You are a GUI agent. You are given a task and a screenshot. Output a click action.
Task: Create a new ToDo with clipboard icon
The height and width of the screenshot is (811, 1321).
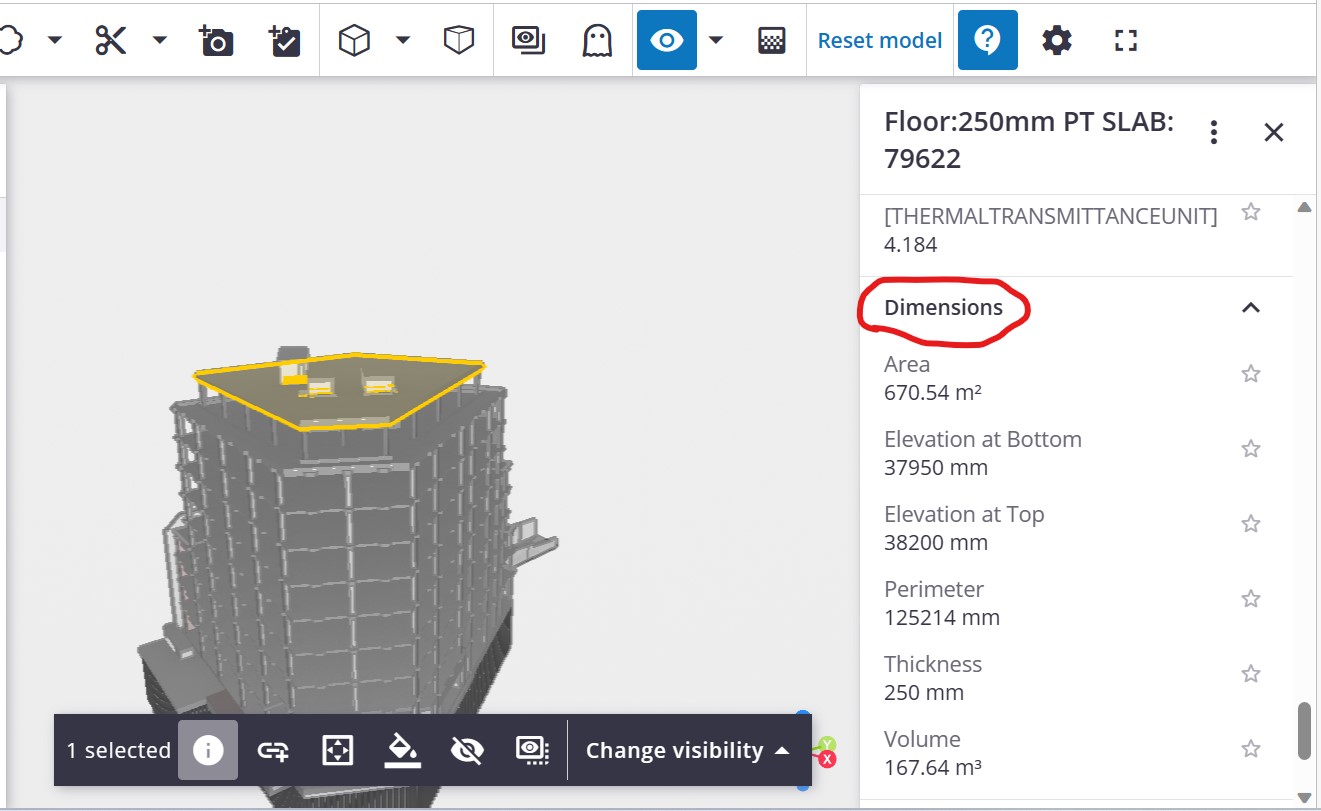(284, 40)
